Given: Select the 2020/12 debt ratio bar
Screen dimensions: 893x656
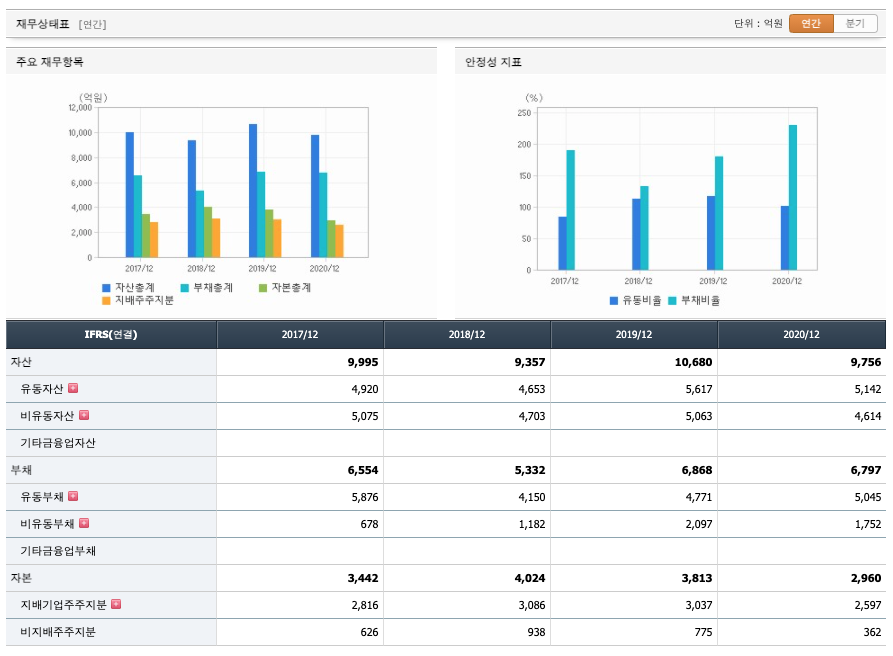Looking at the screenshot, I should point(793,198).
